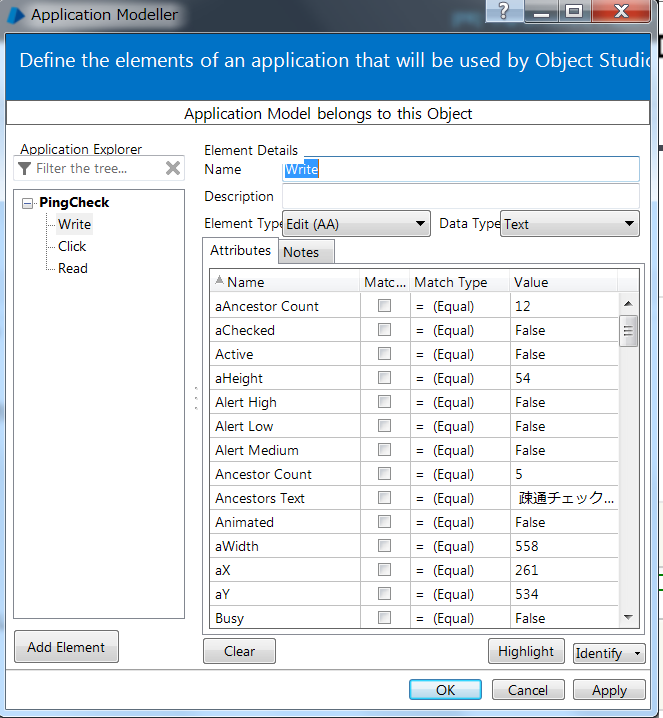Image resolution: width=663 pixels, height=718 pixels.
Task: Click the attributes list scrollbar thumb
Action: (629, 331)
